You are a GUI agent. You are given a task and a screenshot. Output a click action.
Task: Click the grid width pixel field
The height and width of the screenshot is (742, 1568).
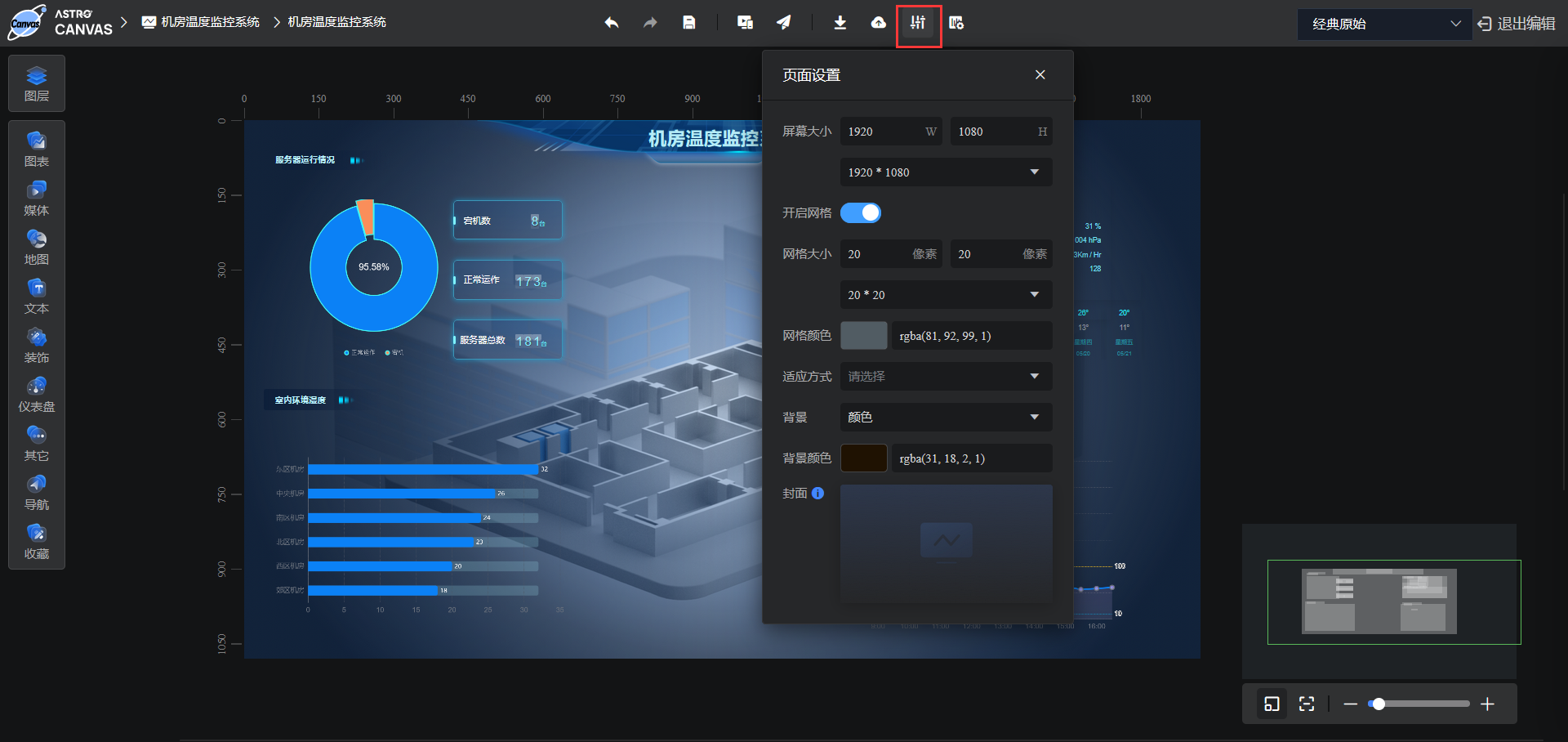(x=891, y=253)
